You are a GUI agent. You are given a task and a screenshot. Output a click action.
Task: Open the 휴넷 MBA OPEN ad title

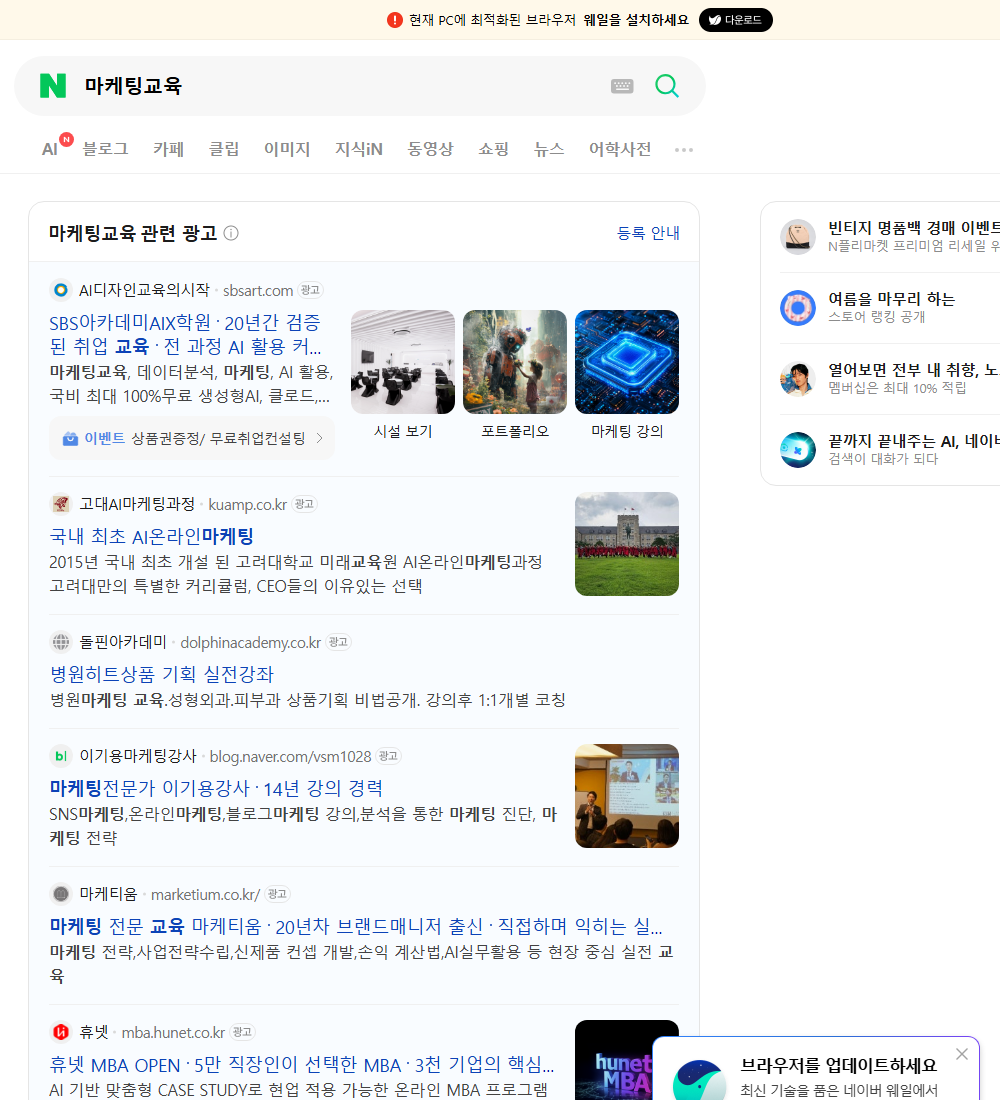click(302, 1064)
